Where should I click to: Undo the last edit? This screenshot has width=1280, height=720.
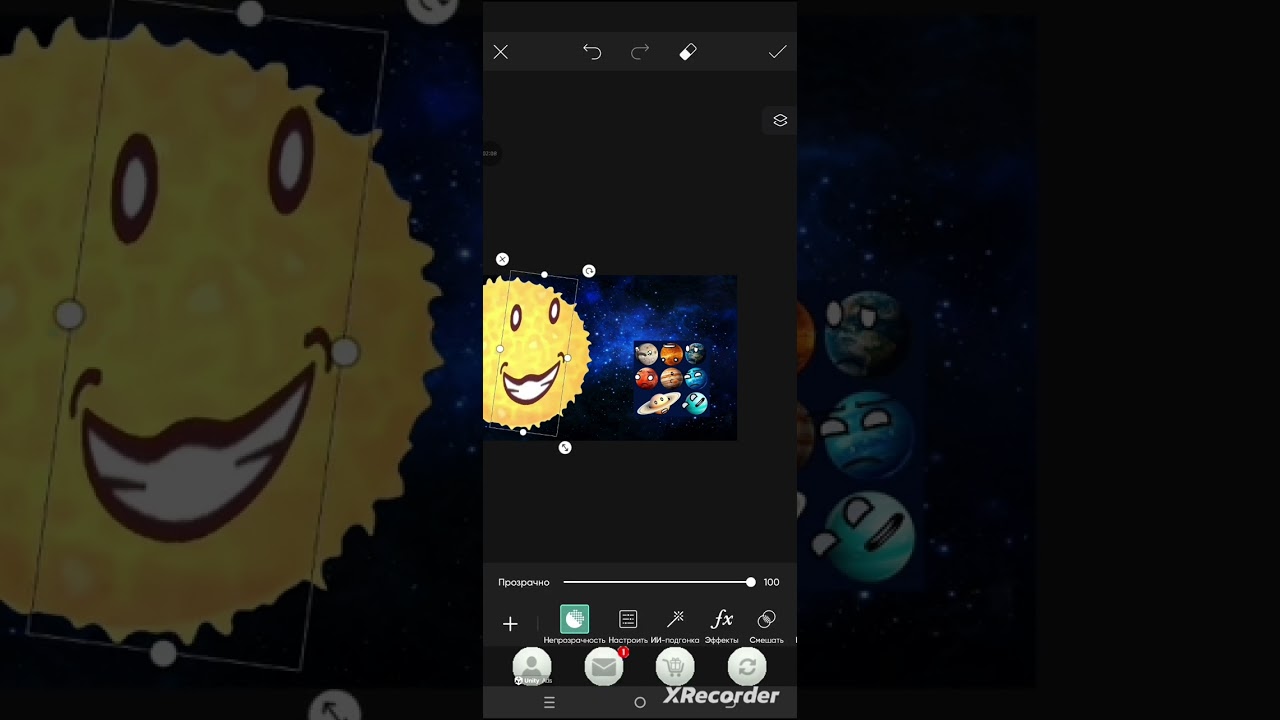(592, 52)
